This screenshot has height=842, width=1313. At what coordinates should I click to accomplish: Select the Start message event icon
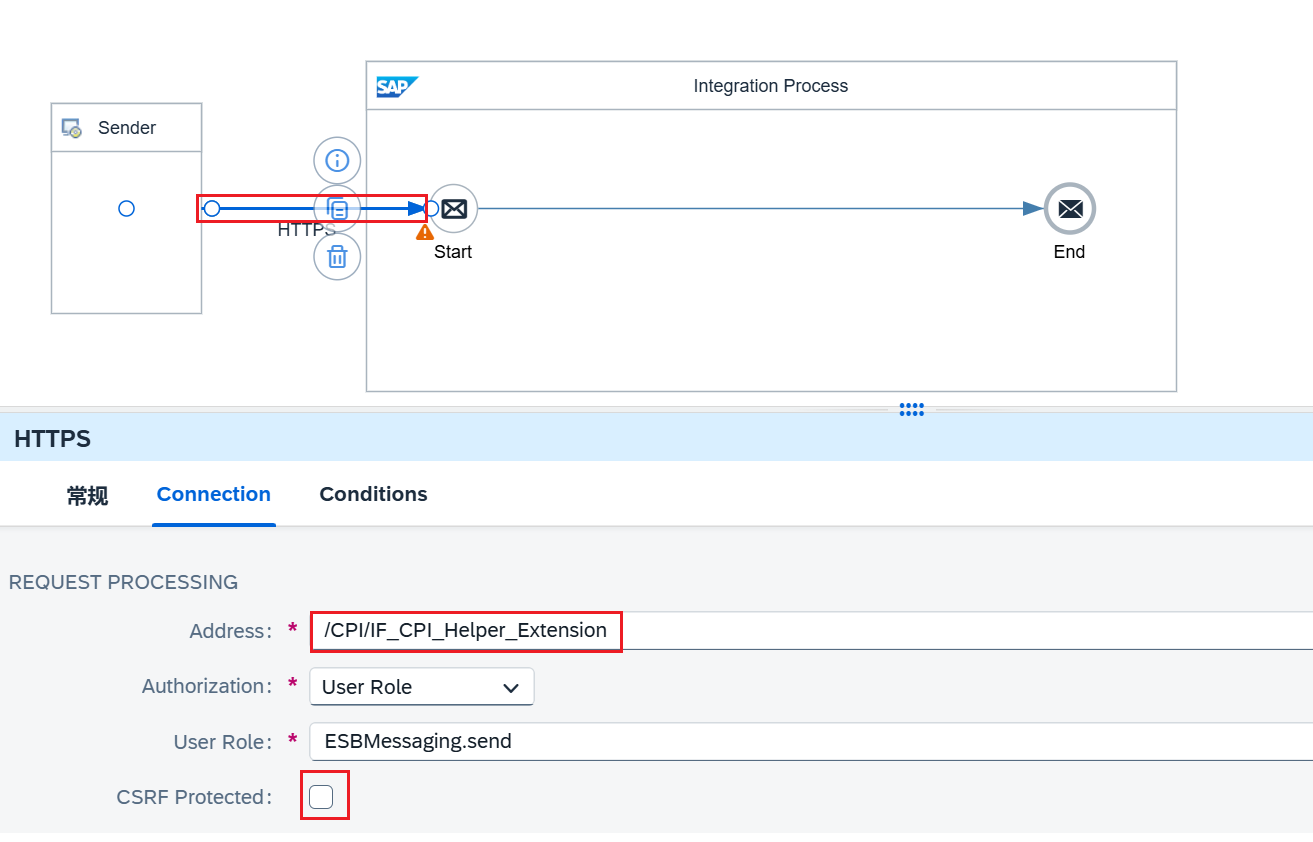pyautogui.click(x=454, y=209)
